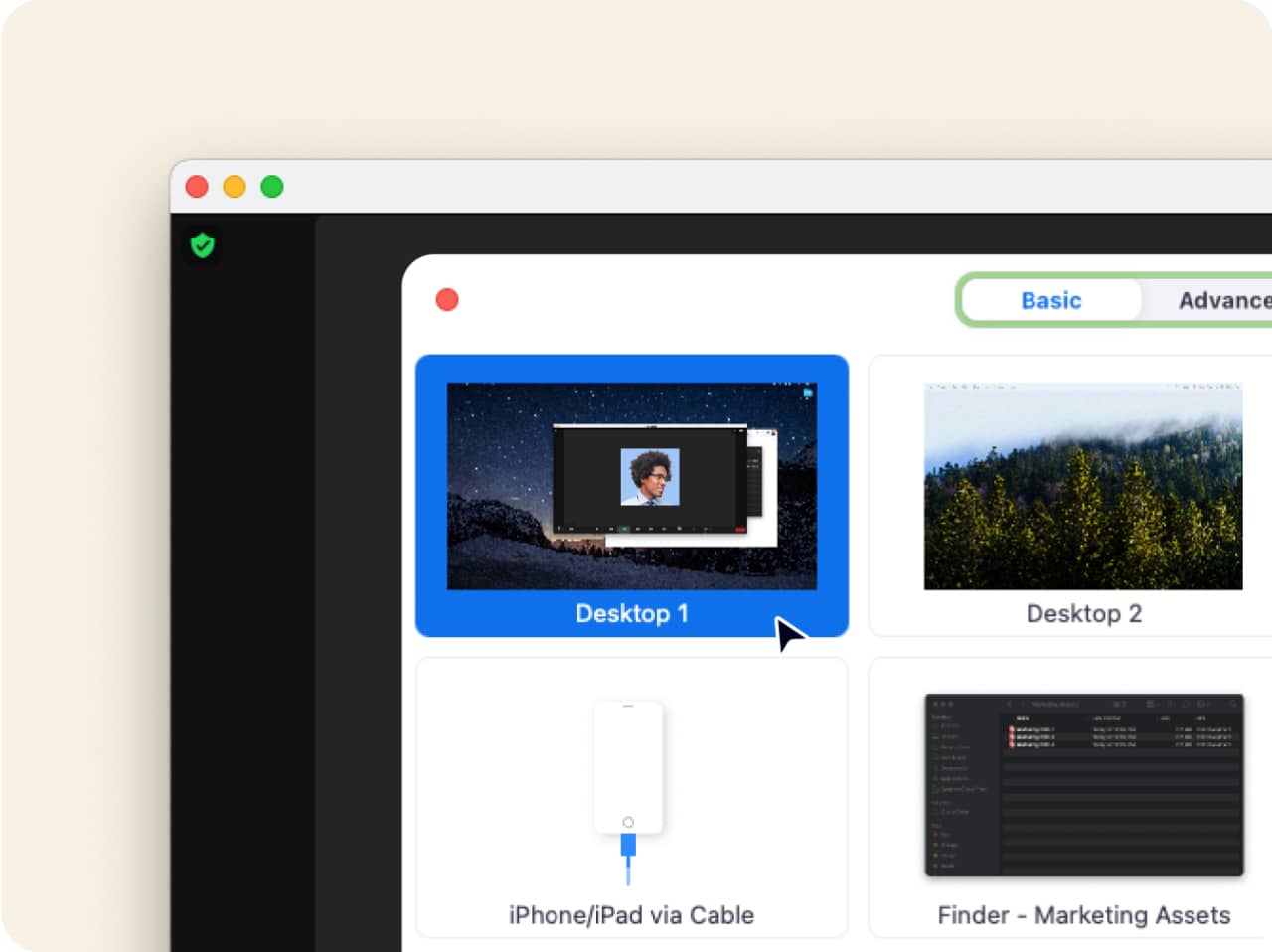1272x952 pixels.
Task: Click the participant video window inside Desktop 1 preview
Action: pyautogui.click(x=651, y=477)
